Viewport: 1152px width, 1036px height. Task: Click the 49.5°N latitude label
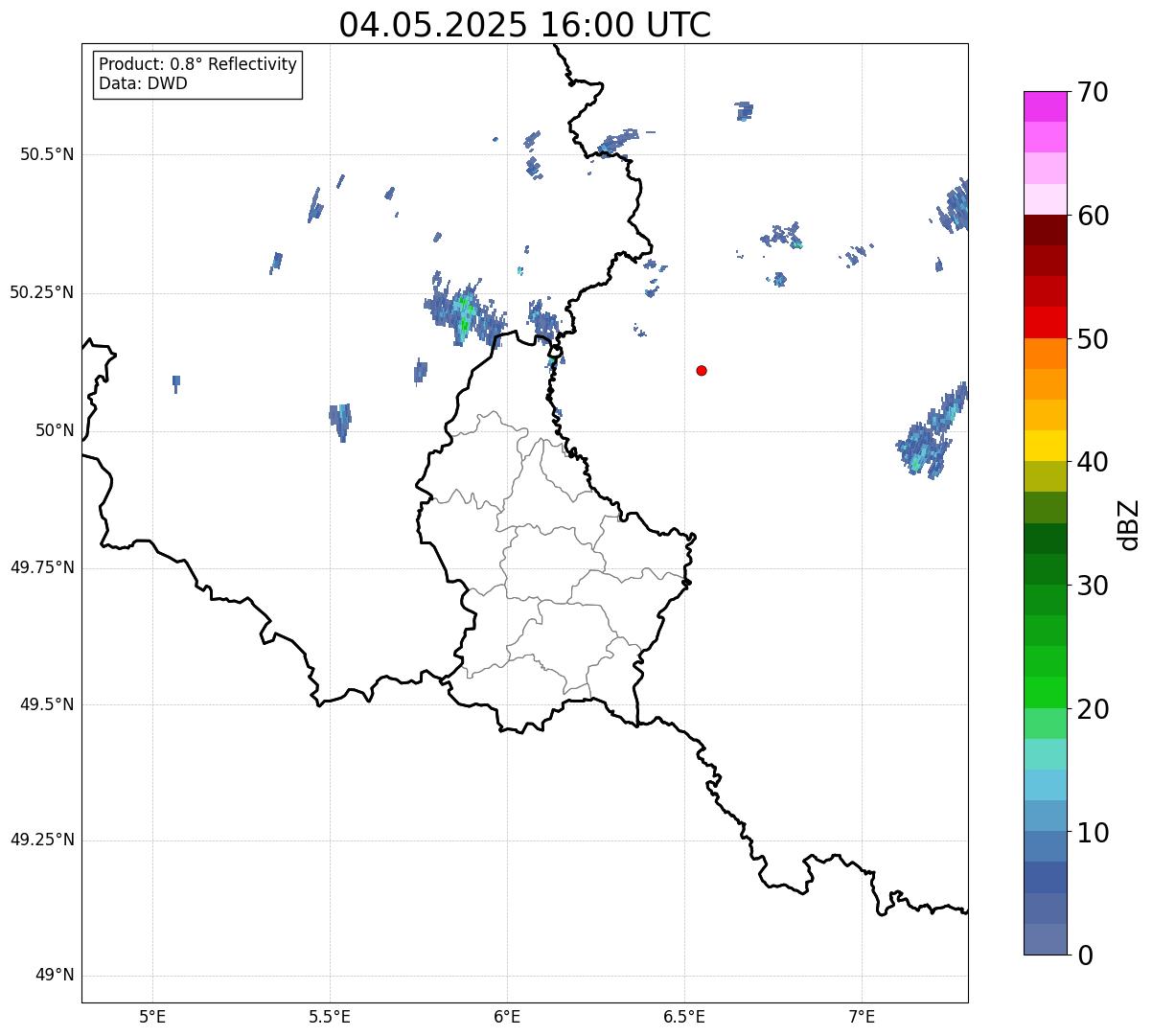coord(47,704)
